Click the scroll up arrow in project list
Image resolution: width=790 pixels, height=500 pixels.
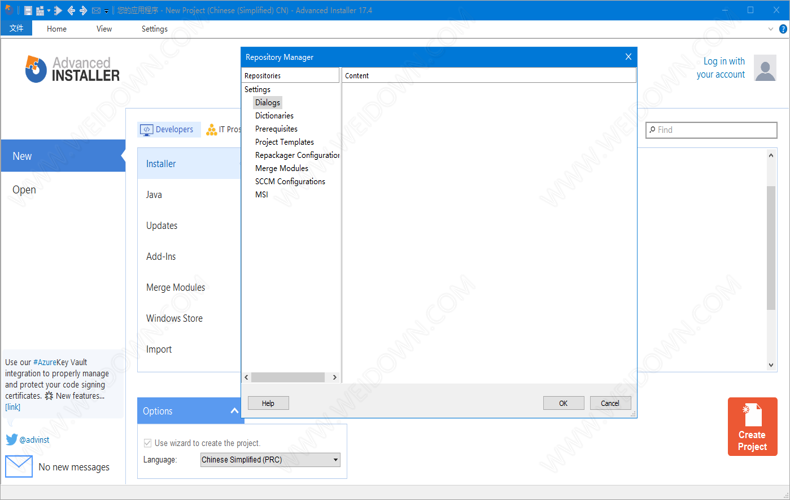771,155
